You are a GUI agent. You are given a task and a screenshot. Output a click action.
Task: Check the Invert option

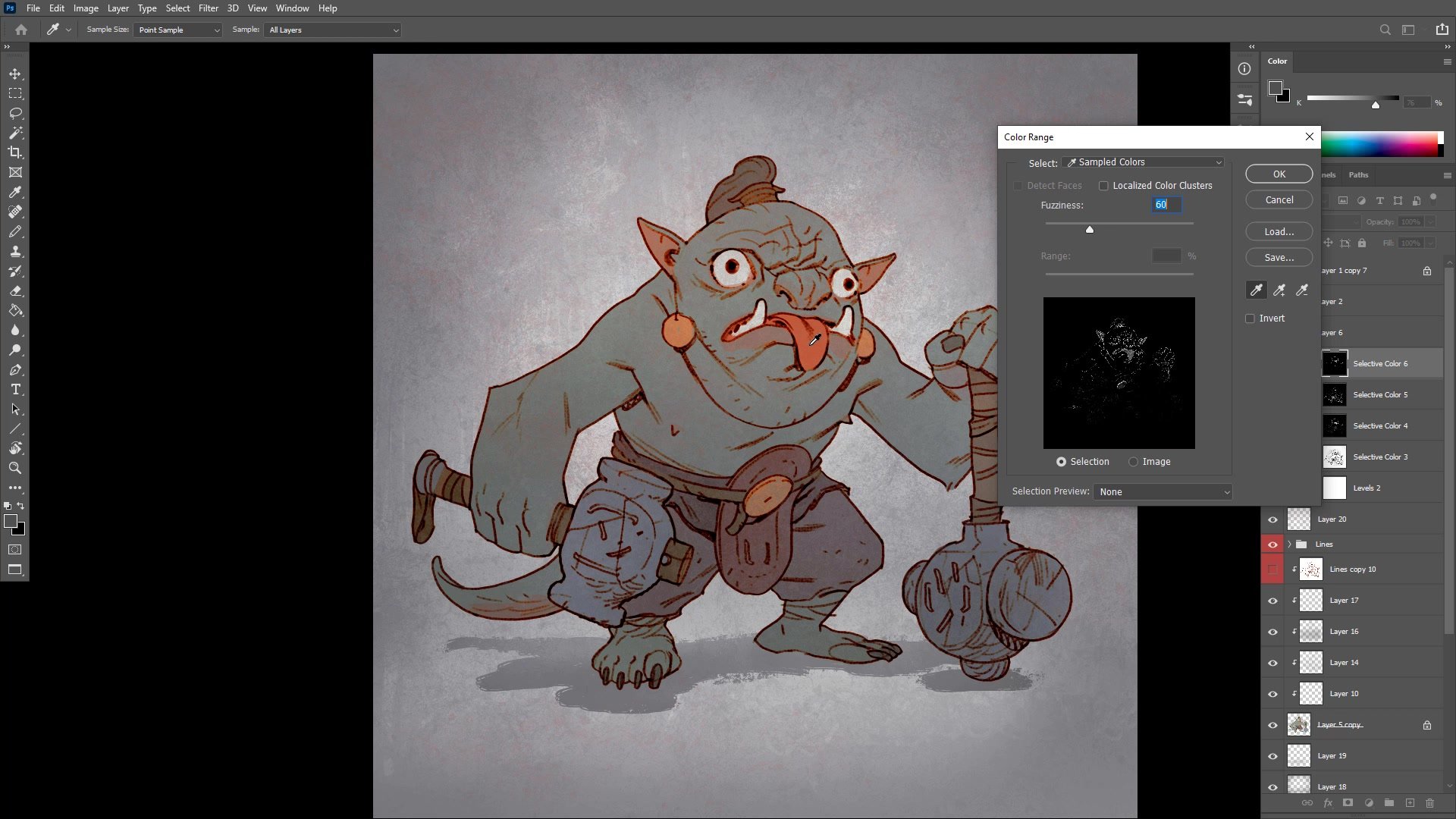click(1250, 318)
